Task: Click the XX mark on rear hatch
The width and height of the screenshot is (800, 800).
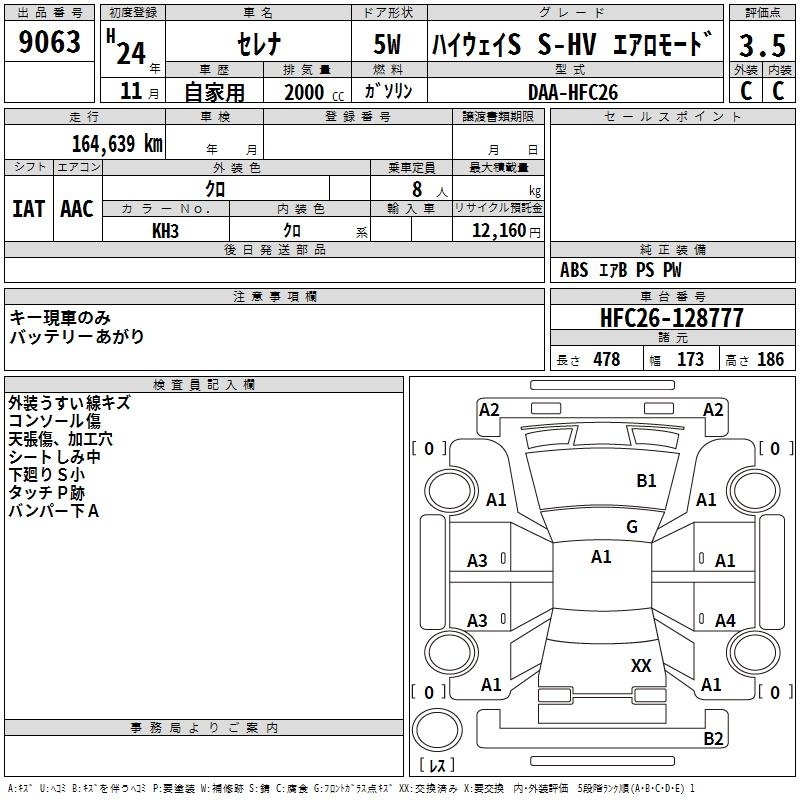Action: pos(641,665)
